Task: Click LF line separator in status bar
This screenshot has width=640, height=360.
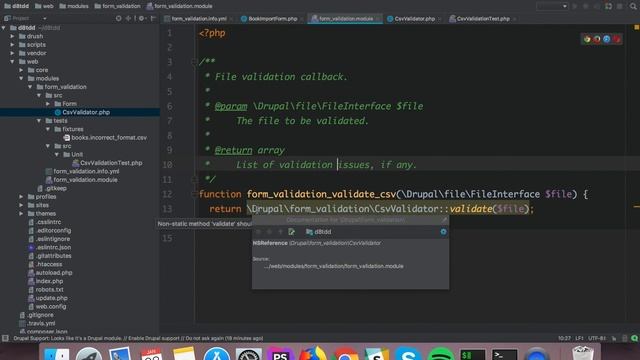Action: 579,338
